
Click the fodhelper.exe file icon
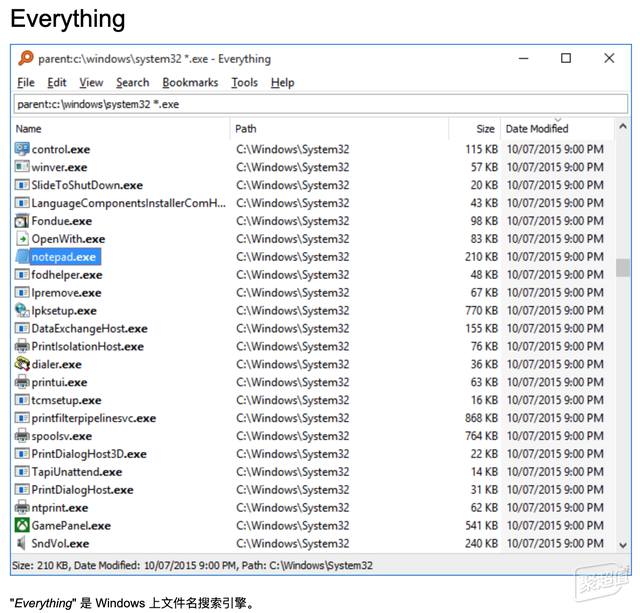pyautogui.click(x=22, y=275)
